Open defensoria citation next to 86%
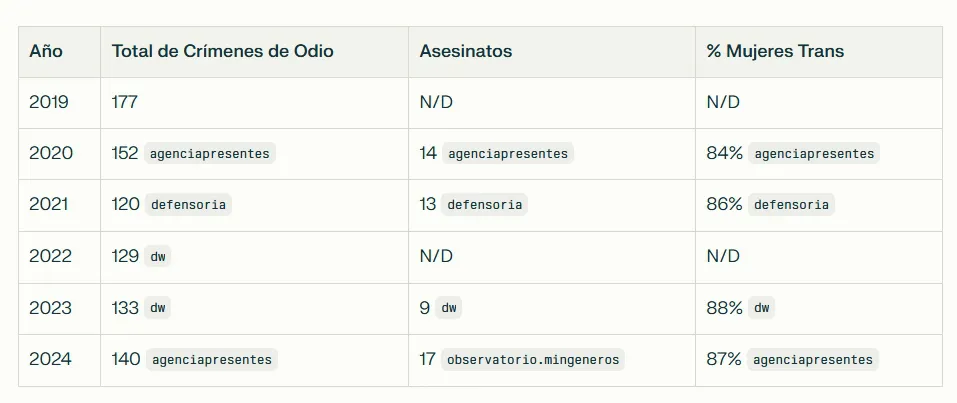 coord(791,205)
